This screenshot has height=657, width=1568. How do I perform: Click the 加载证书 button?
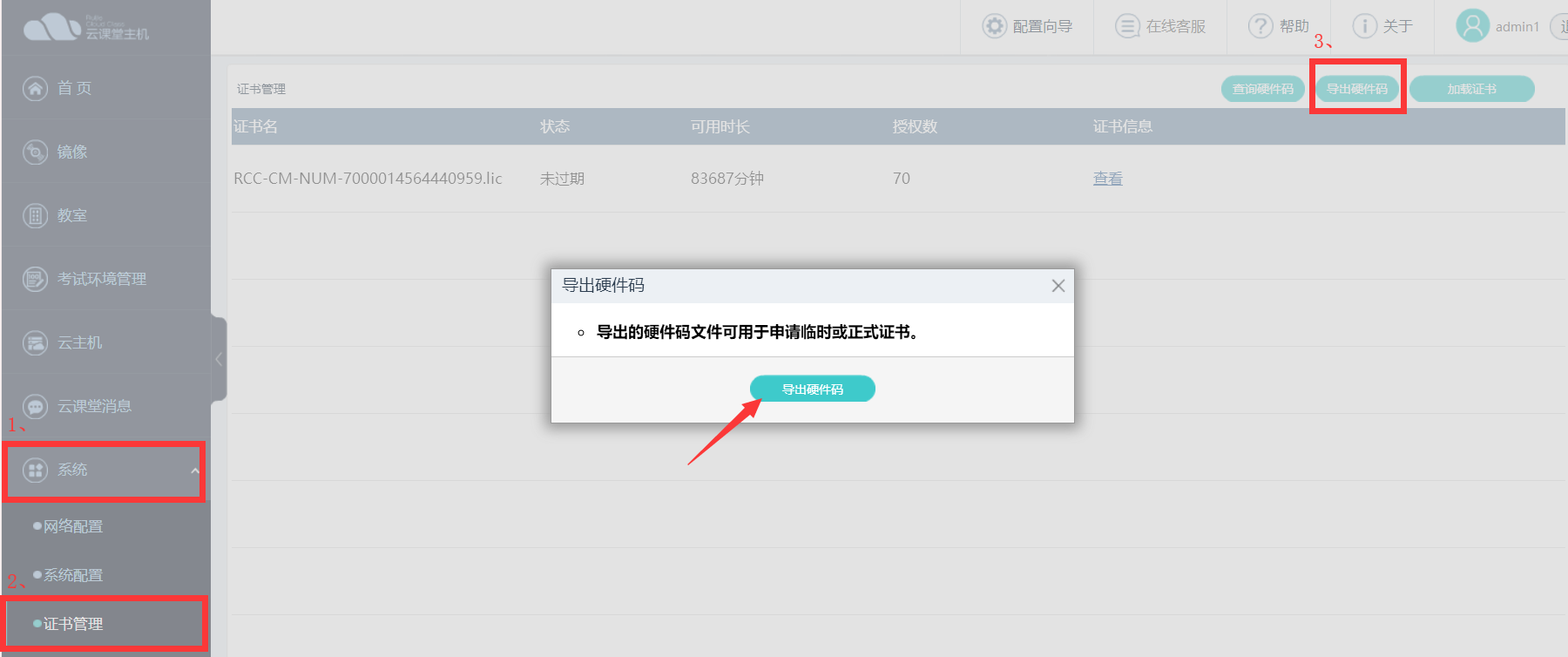pos(1471,89)
